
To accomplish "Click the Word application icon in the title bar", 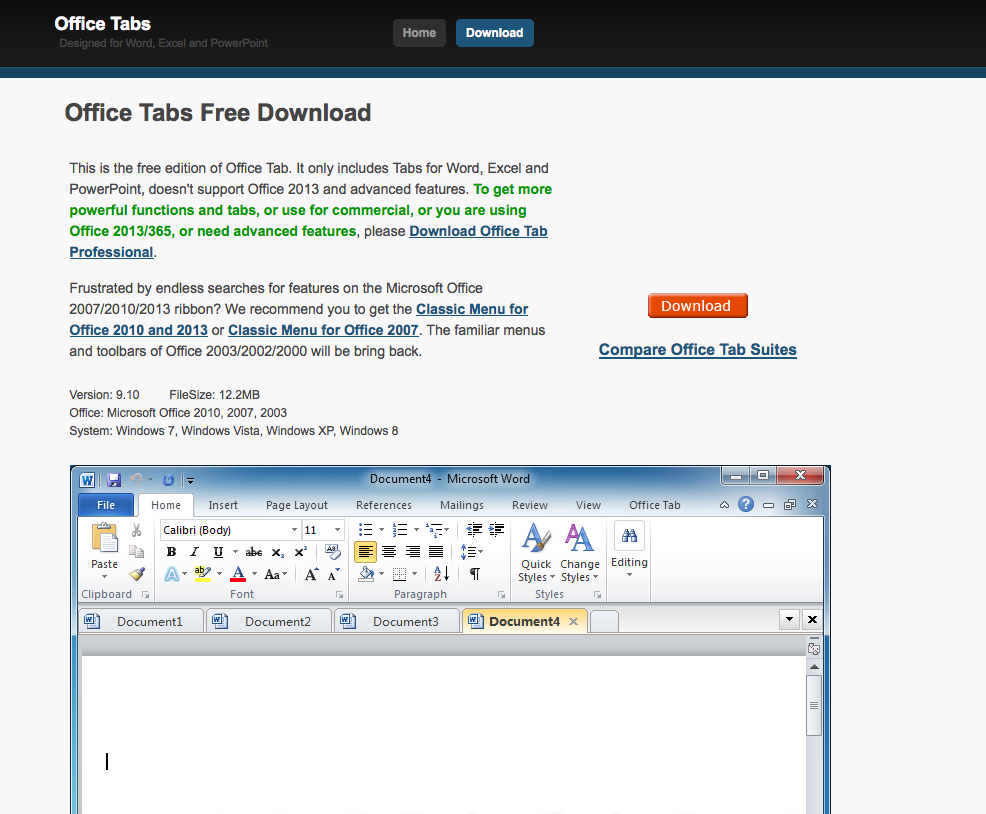I will [87, 480].
